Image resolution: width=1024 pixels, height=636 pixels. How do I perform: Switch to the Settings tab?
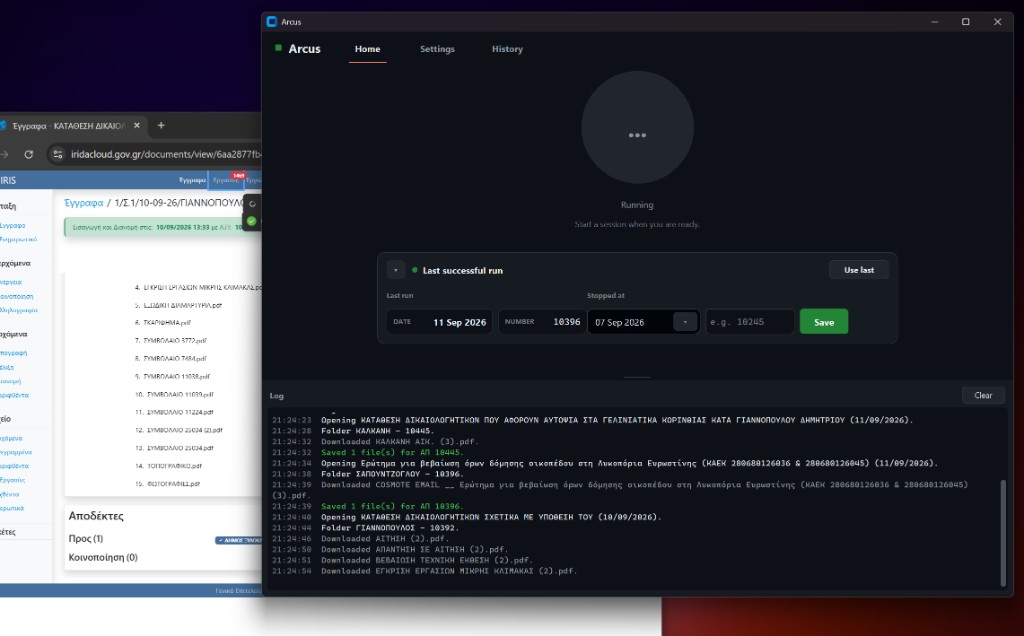[x=437, y=49]
